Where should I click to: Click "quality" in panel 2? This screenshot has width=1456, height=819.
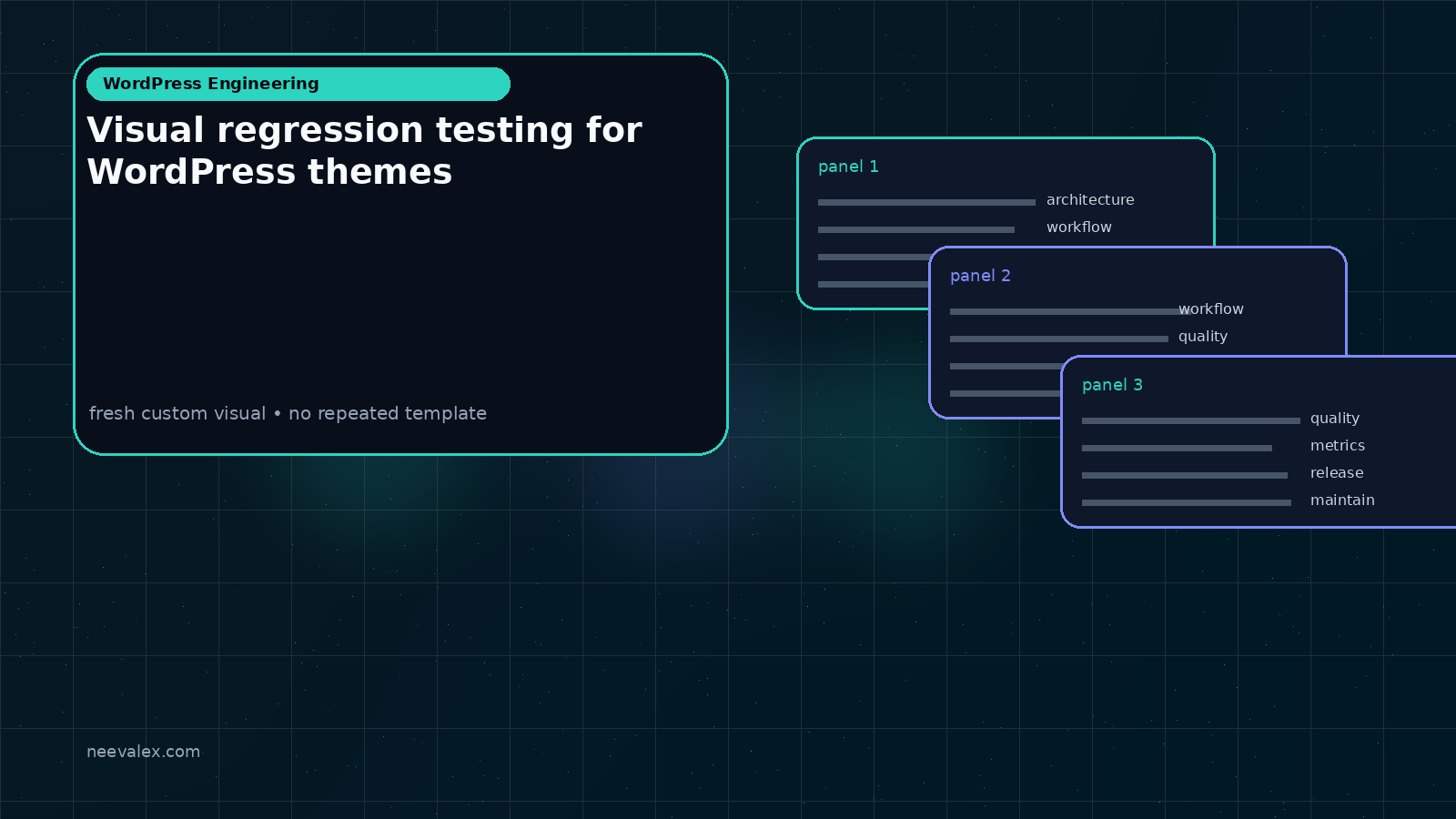[x=1203, y=337]
